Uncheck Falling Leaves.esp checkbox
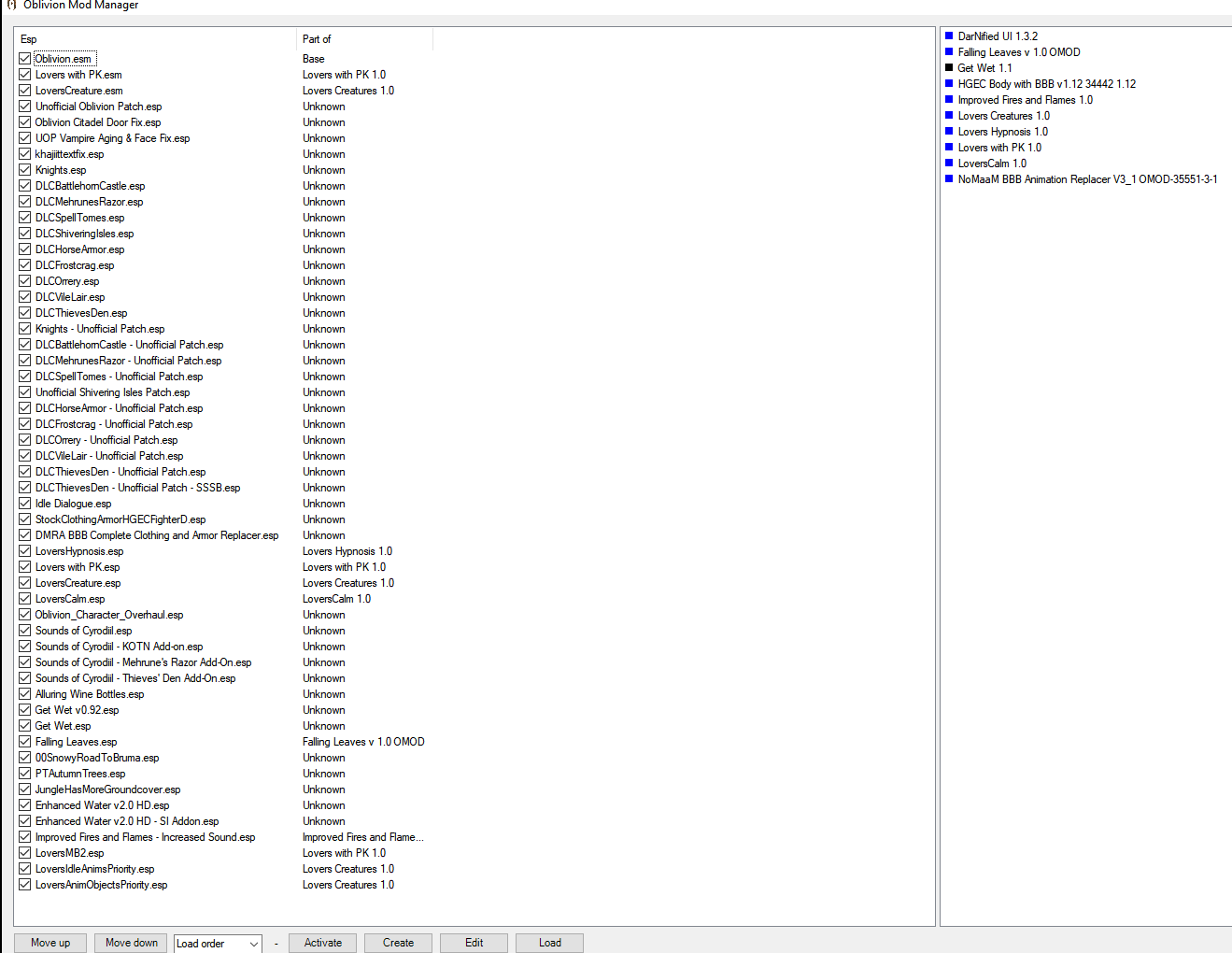1232x953 pixels. [25, 742]
